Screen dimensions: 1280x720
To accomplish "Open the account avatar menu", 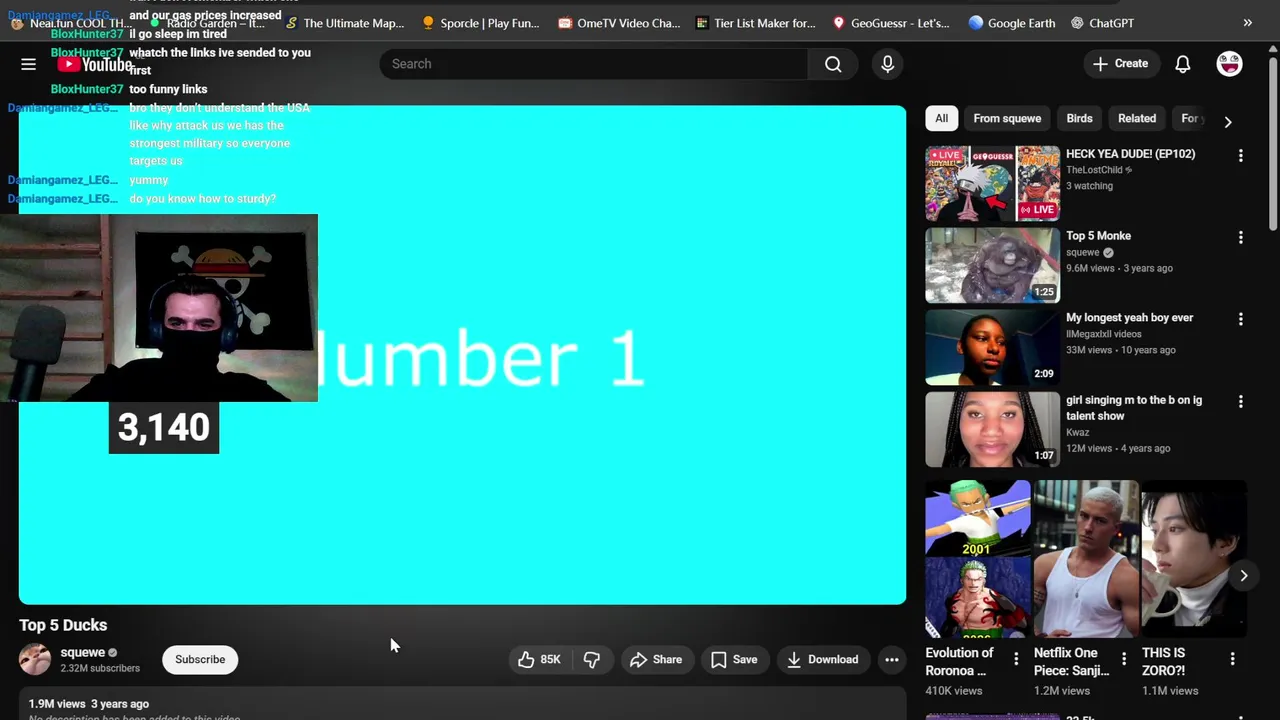I will (1229, 64).
